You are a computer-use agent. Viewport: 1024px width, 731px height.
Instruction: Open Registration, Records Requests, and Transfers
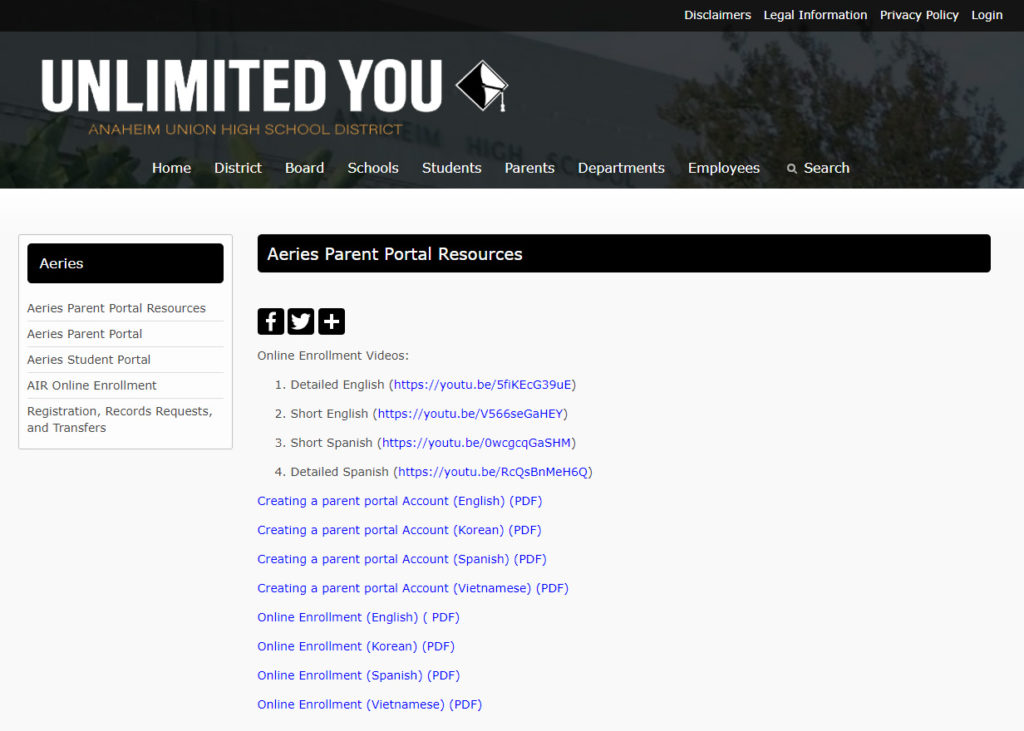120,419
